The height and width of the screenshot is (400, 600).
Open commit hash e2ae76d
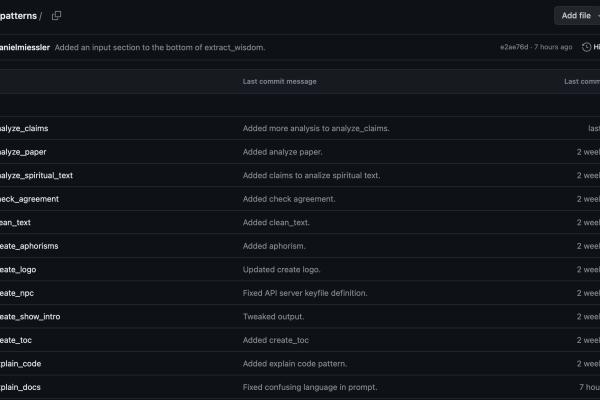514,47
